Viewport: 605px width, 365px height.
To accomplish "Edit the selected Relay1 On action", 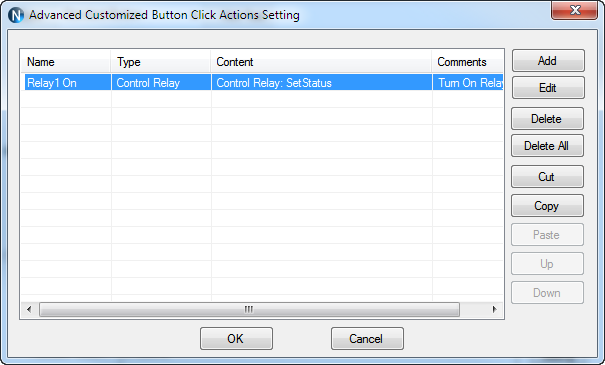I will click(x=548, y=88).
